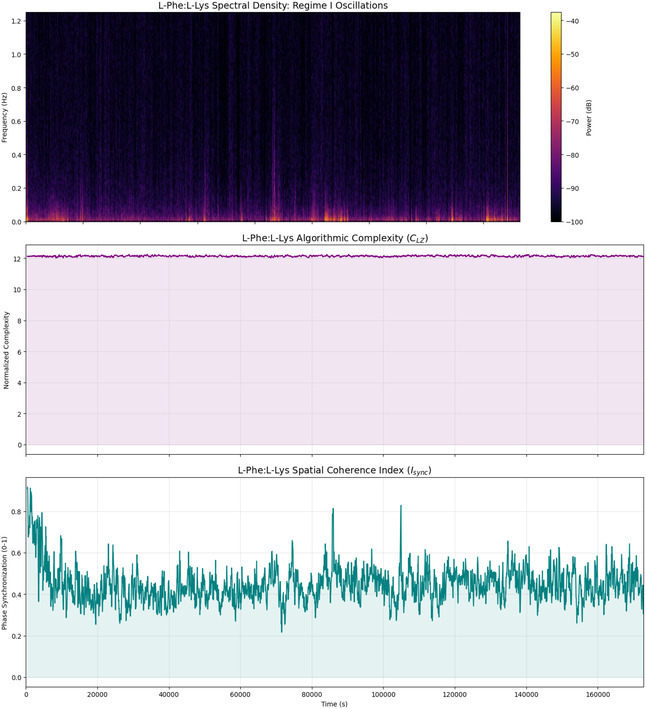Click the 0.8 phase synchronization tick
The height and width of the screenshot is (709, 646).
click(16, 511)
